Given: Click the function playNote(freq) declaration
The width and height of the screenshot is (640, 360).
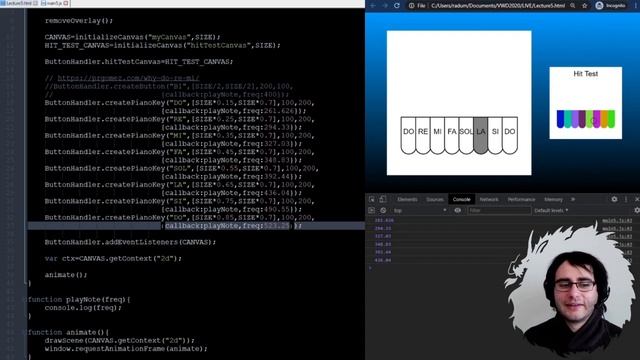Looking at the screenshot, I should 79,300.
